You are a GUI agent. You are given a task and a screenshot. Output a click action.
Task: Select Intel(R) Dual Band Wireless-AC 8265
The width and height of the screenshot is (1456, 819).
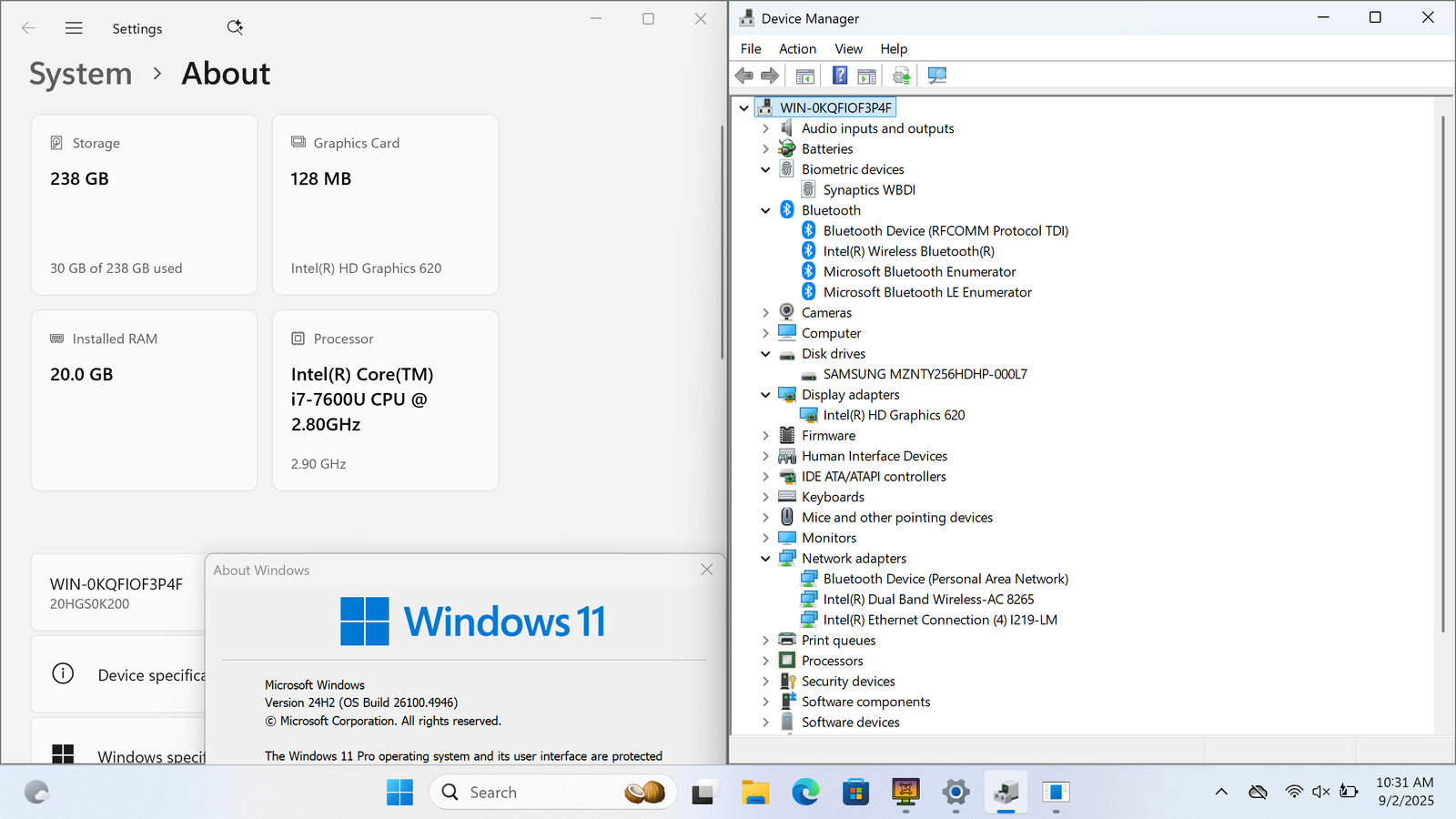(928, 600)
